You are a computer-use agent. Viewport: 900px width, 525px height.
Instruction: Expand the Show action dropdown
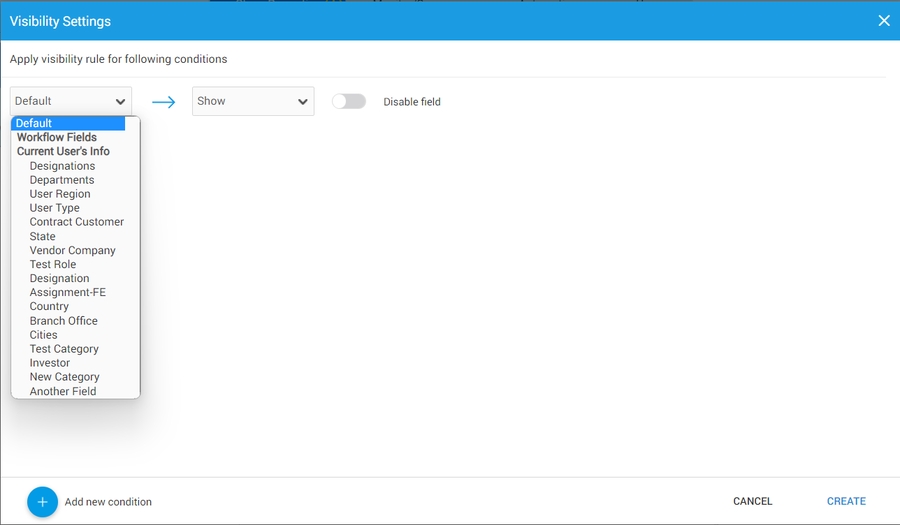point(252,101)
